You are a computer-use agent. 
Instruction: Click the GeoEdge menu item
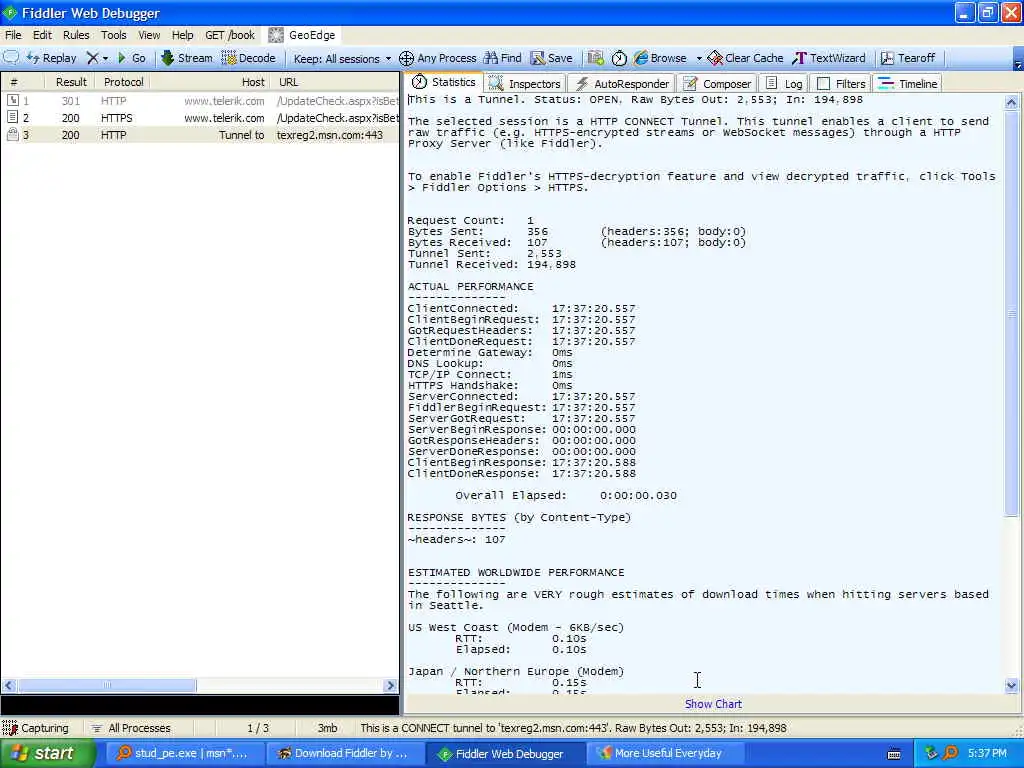(x=302, y=35)
